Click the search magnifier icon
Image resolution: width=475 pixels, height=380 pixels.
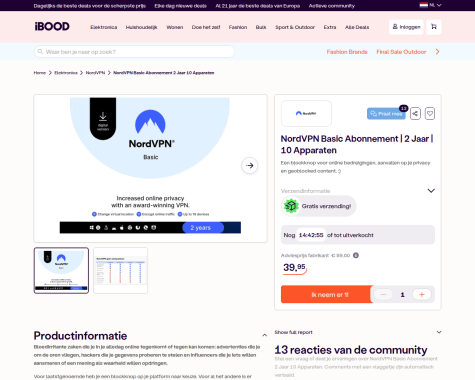(x=40, y=52)
